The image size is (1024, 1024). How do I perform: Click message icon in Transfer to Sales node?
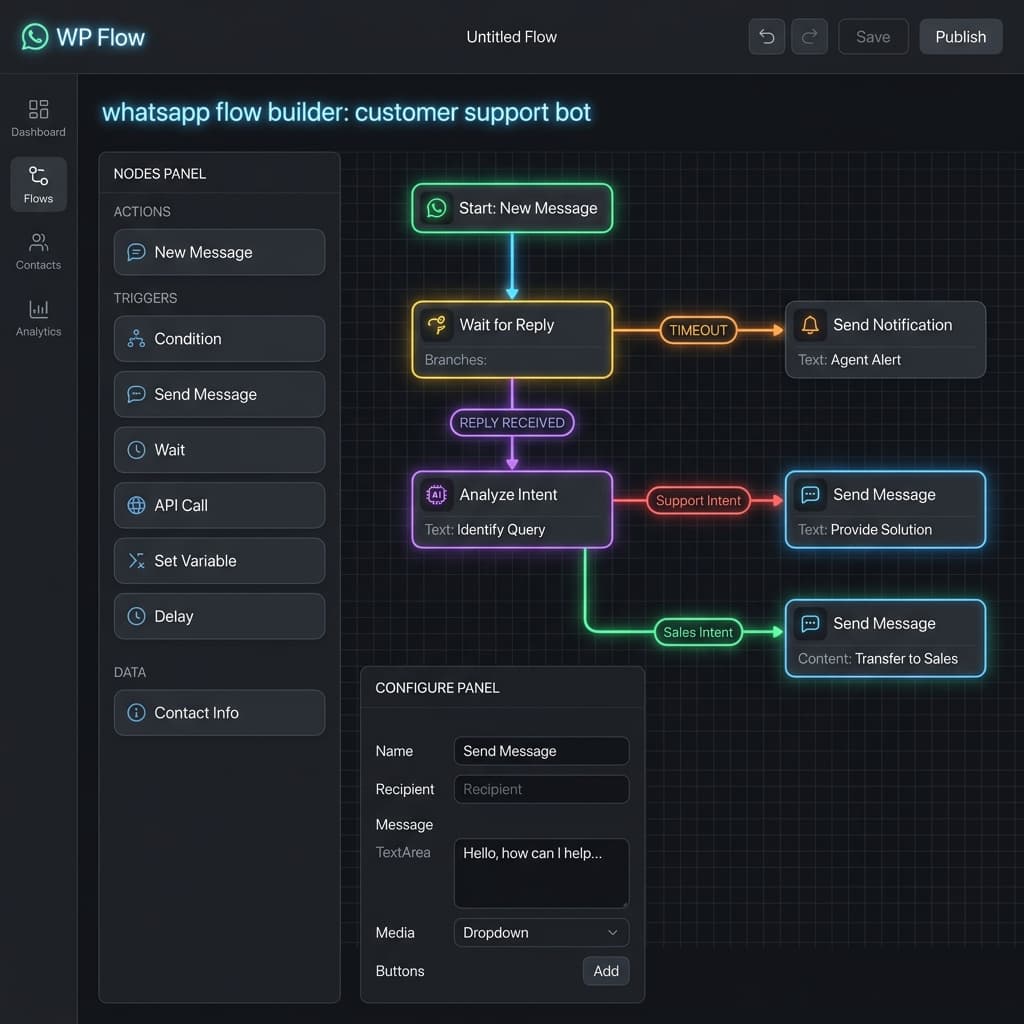pos(810,623)
